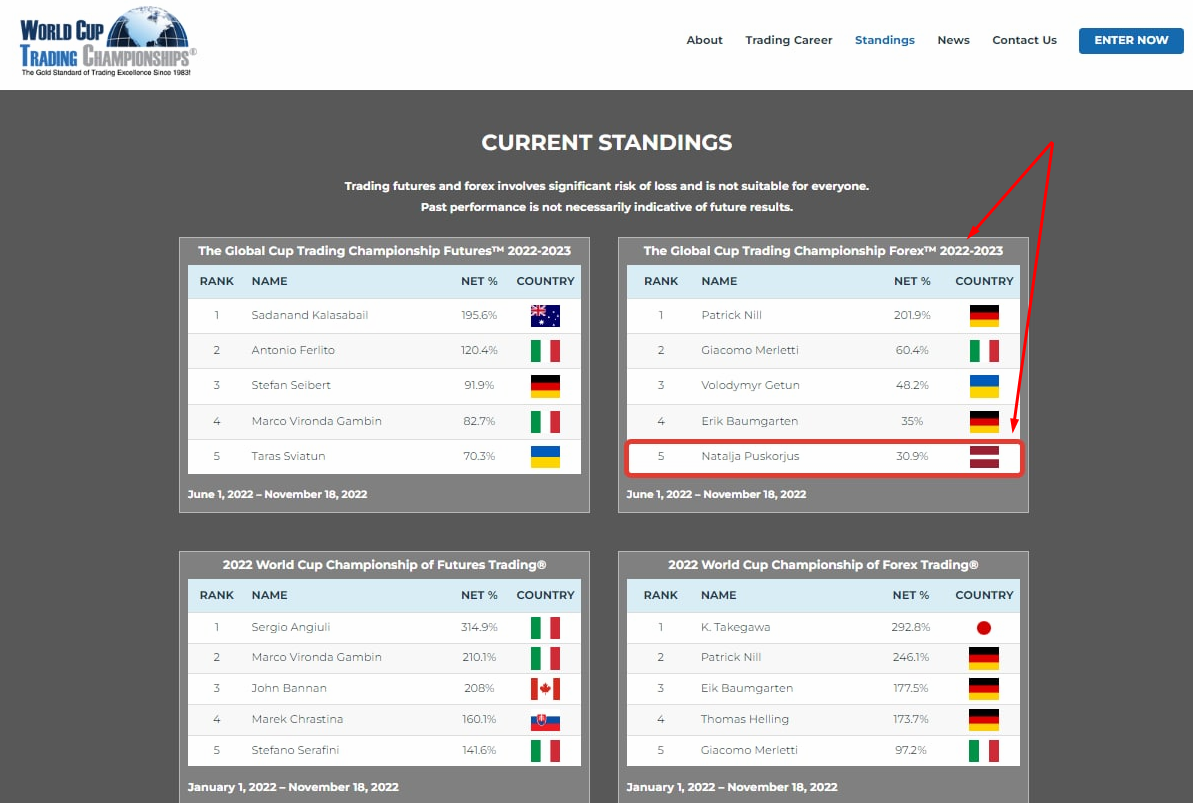The width and height of the screenshot is (1193, 803).
Task: Click Italy flag for Sergio Angiuli
Action: (545, 628)
